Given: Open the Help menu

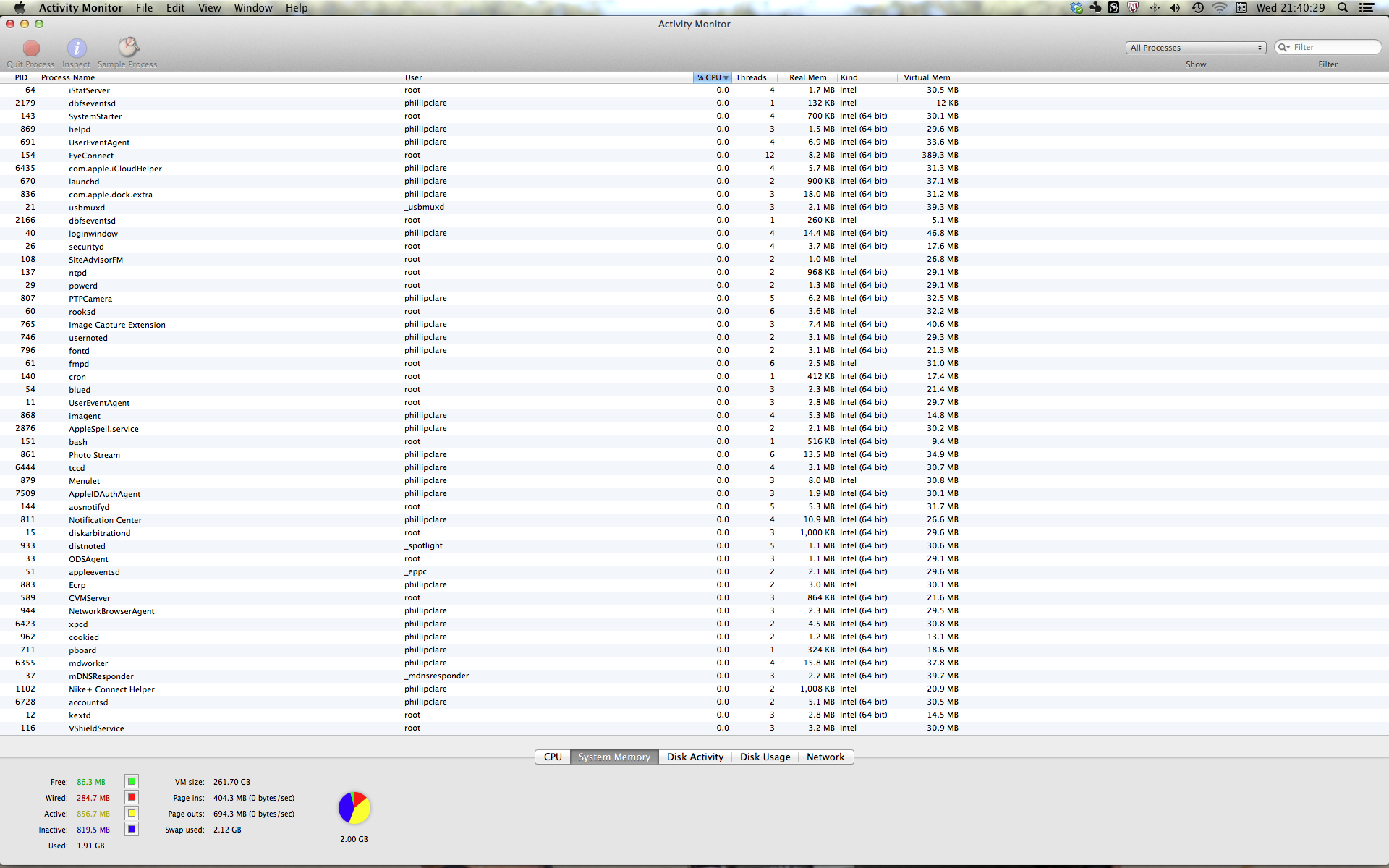Looking at the screenshot, I should (297, 8).
